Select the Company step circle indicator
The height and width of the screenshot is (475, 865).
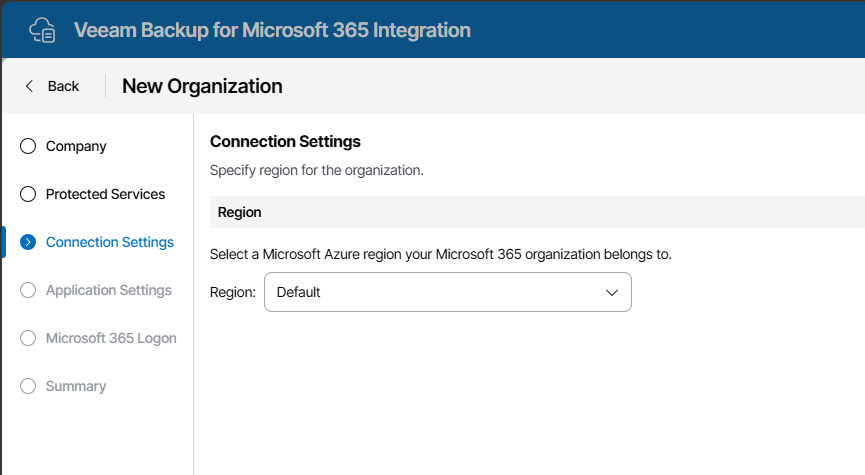[28, 146]
